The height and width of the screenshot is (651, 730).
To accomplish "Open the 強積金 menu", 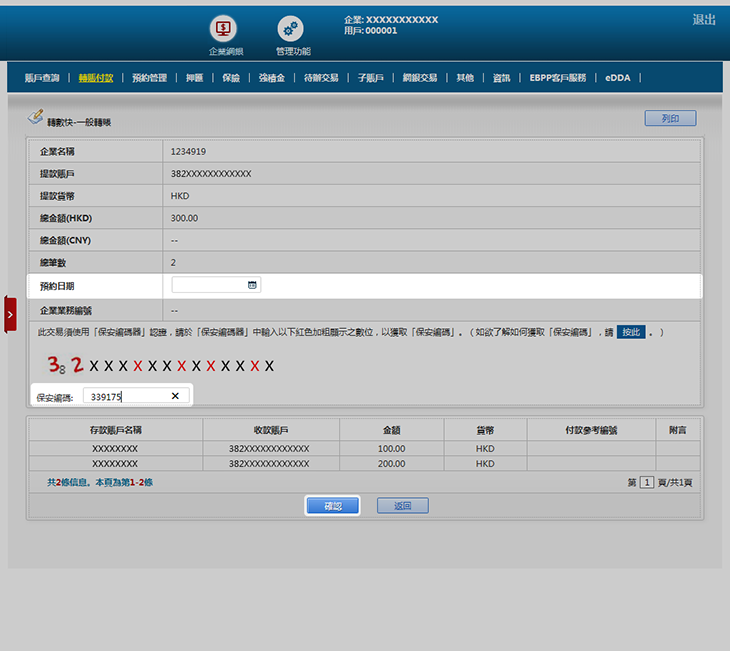I will 271,77.
